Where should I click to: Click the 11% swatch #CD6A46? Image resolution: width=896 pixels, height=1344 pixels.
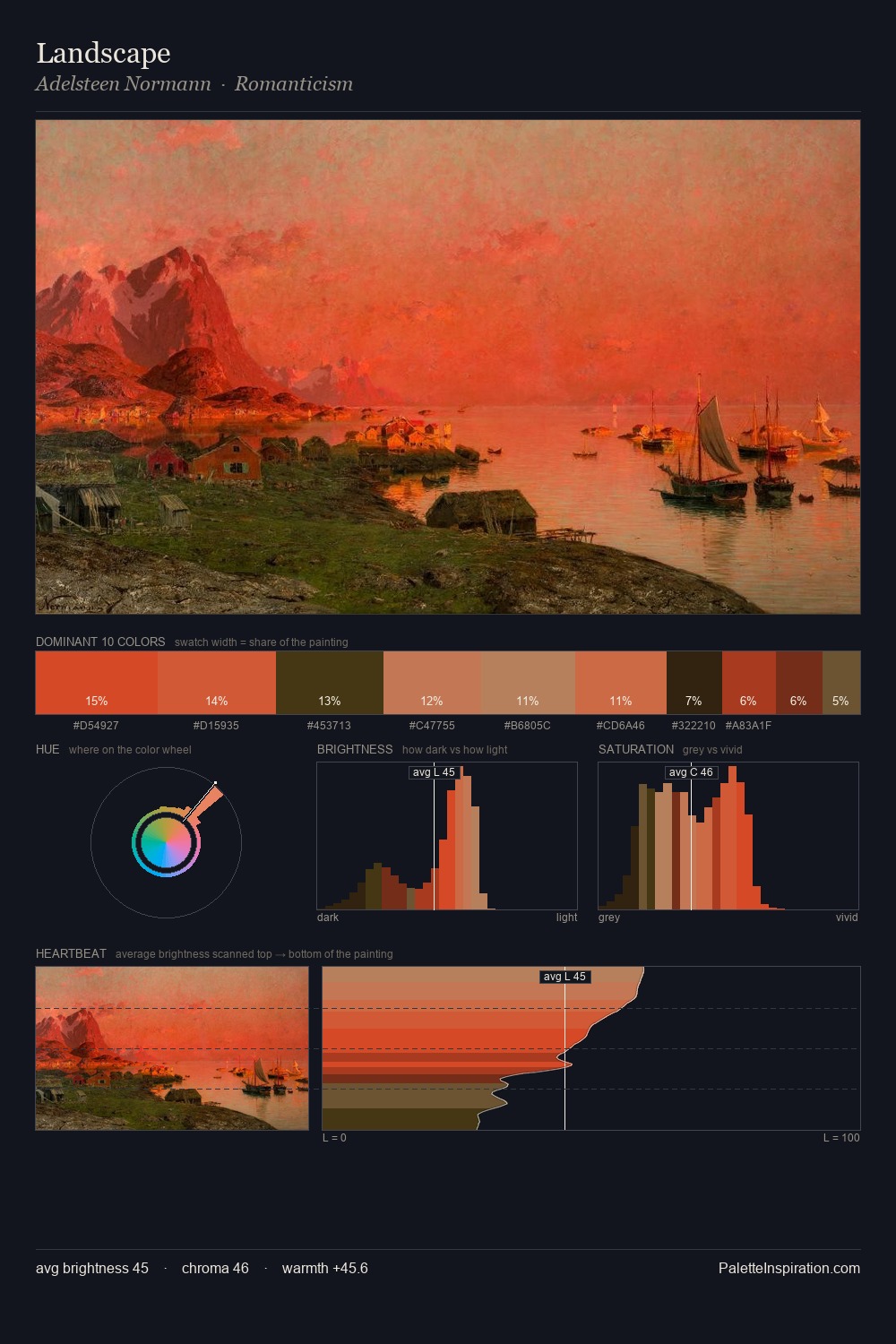coord(621,683)
